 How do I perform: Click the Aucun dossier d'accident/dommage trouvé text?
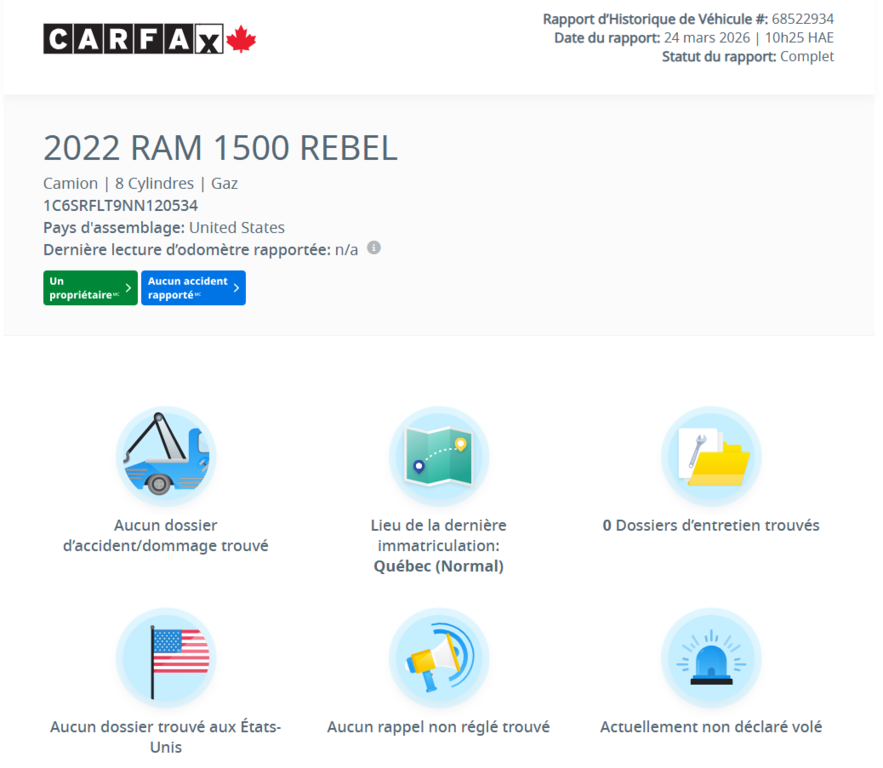(x=166, y=536)
